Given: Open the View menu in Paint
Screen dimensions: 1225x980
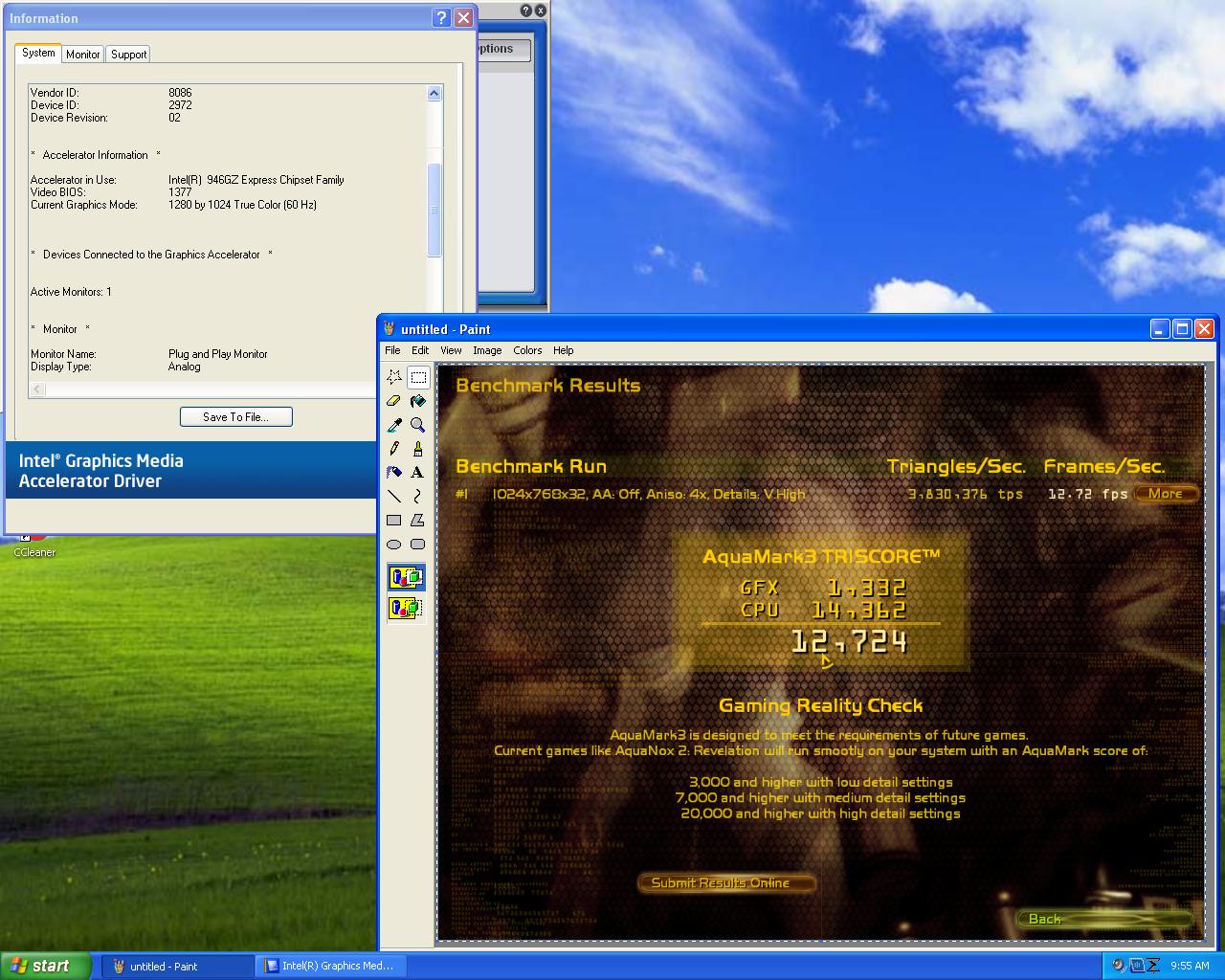Looking at the screenshot, I should (x=451, y=350).
